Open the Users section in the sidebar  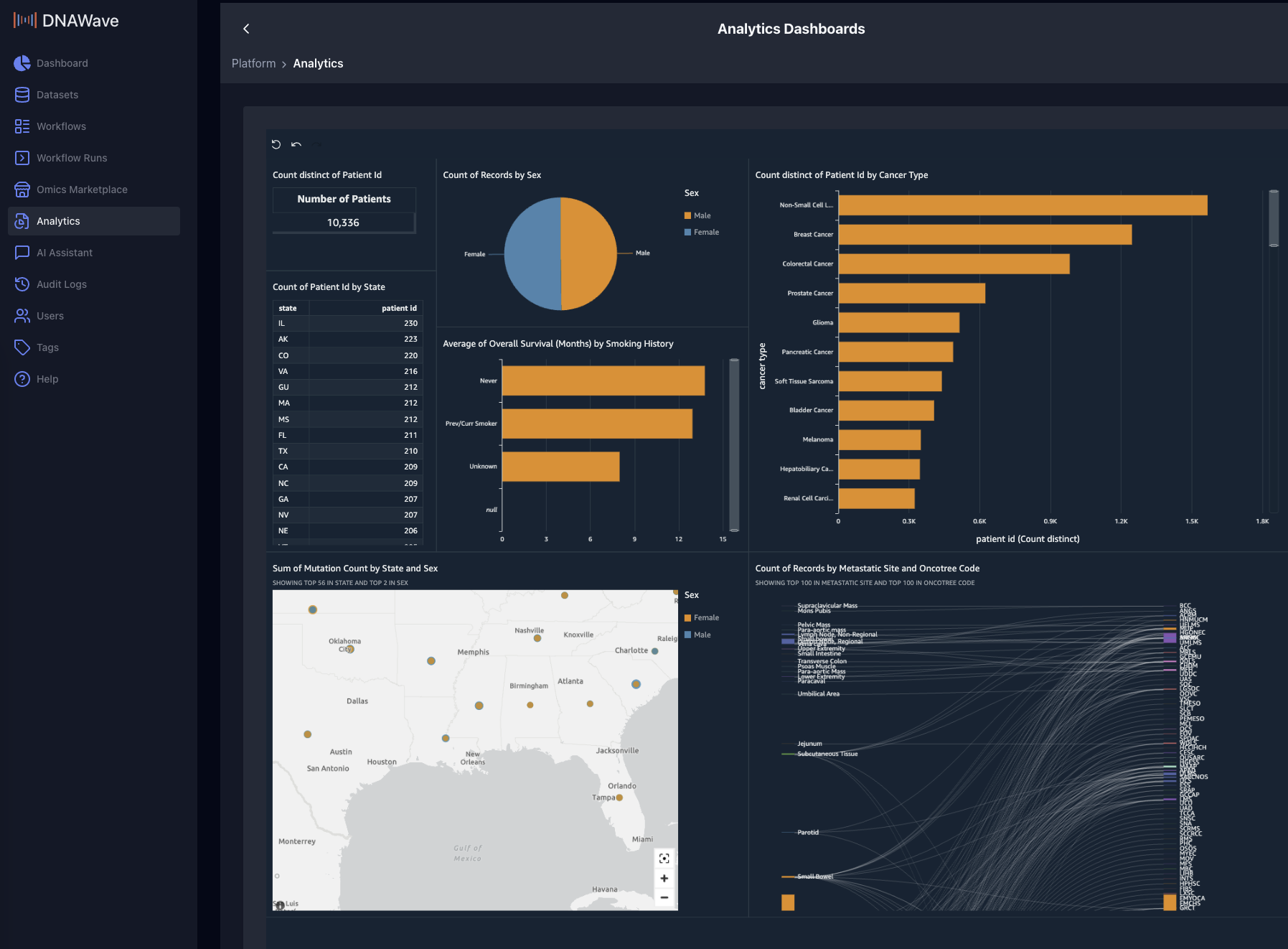(x=50, y=315)
